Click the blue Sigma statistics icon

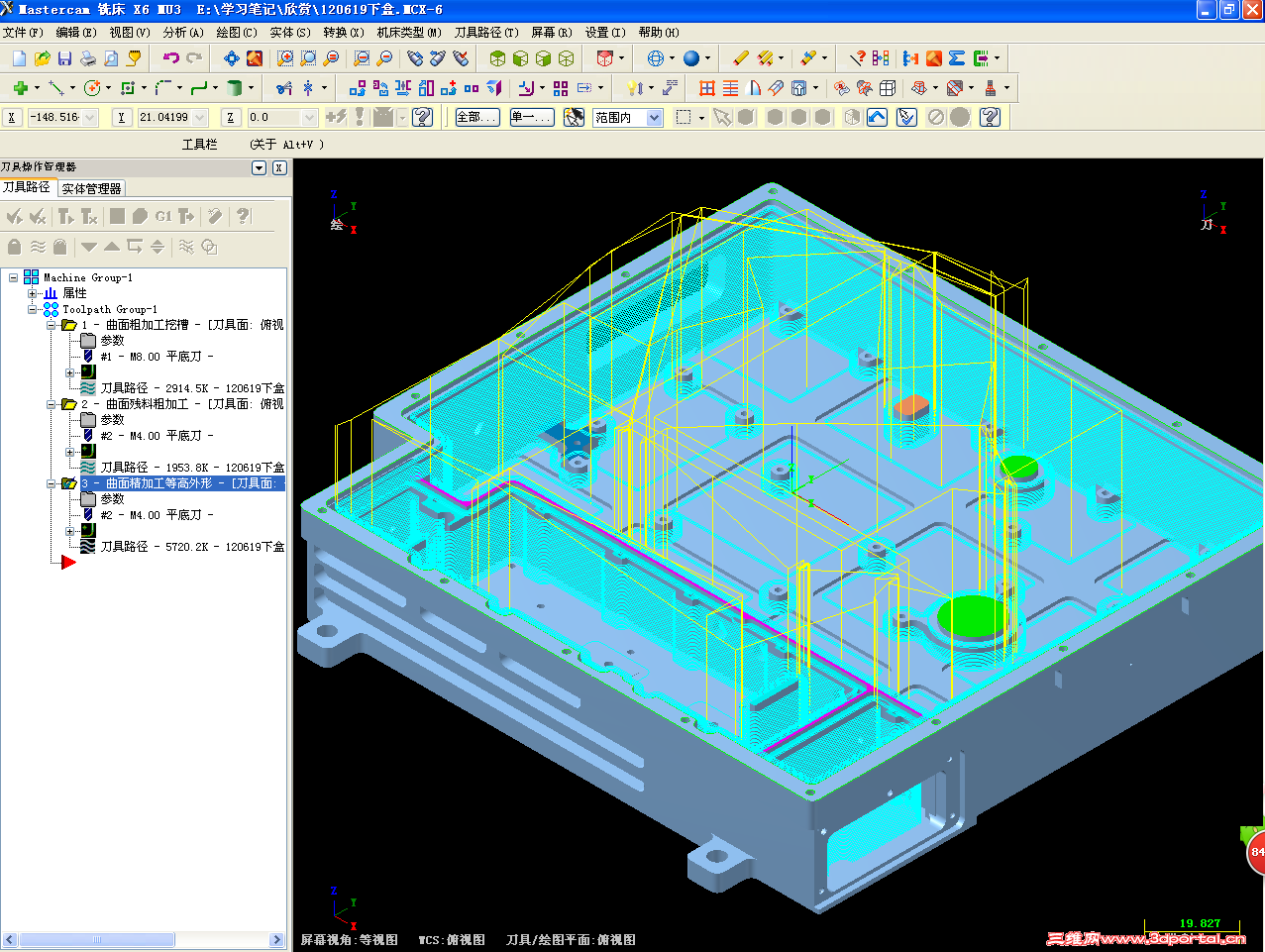(956, 58)
